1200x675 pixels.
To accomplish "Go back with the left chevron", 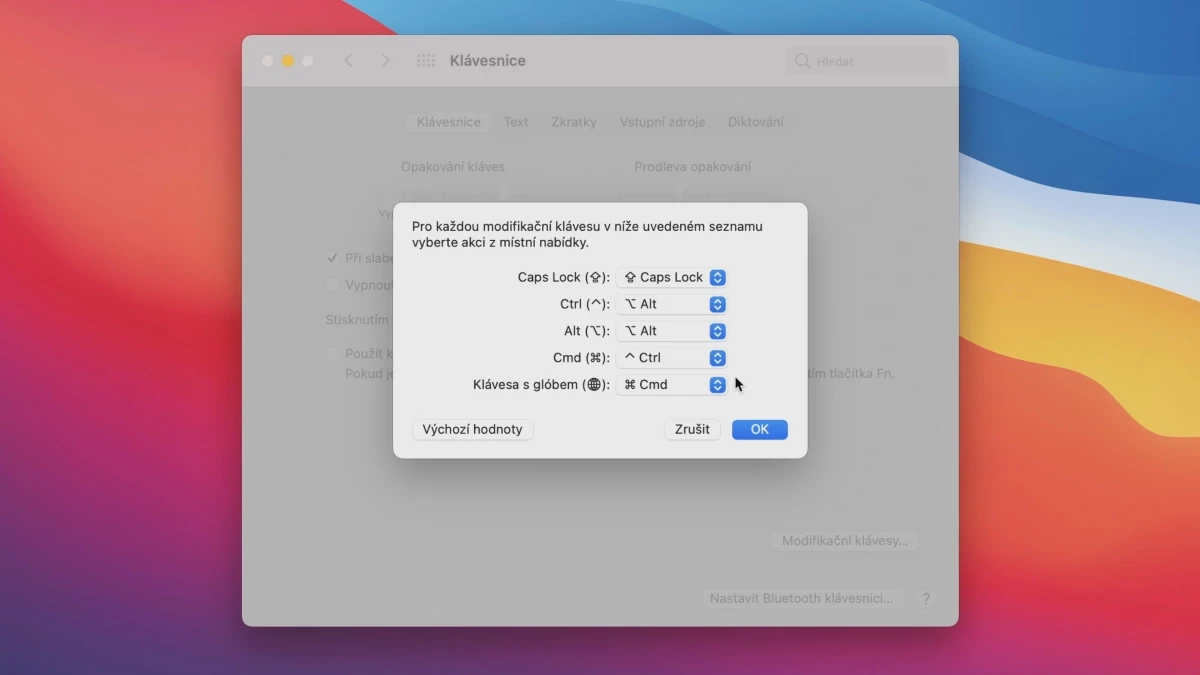I will [x=348, y=61].
